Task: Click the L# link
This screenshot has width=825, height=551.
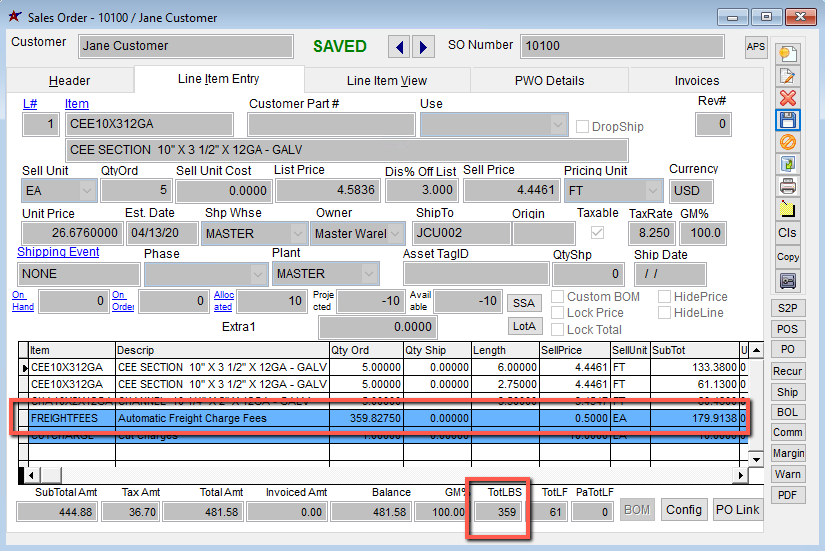Action: [30, 104]
